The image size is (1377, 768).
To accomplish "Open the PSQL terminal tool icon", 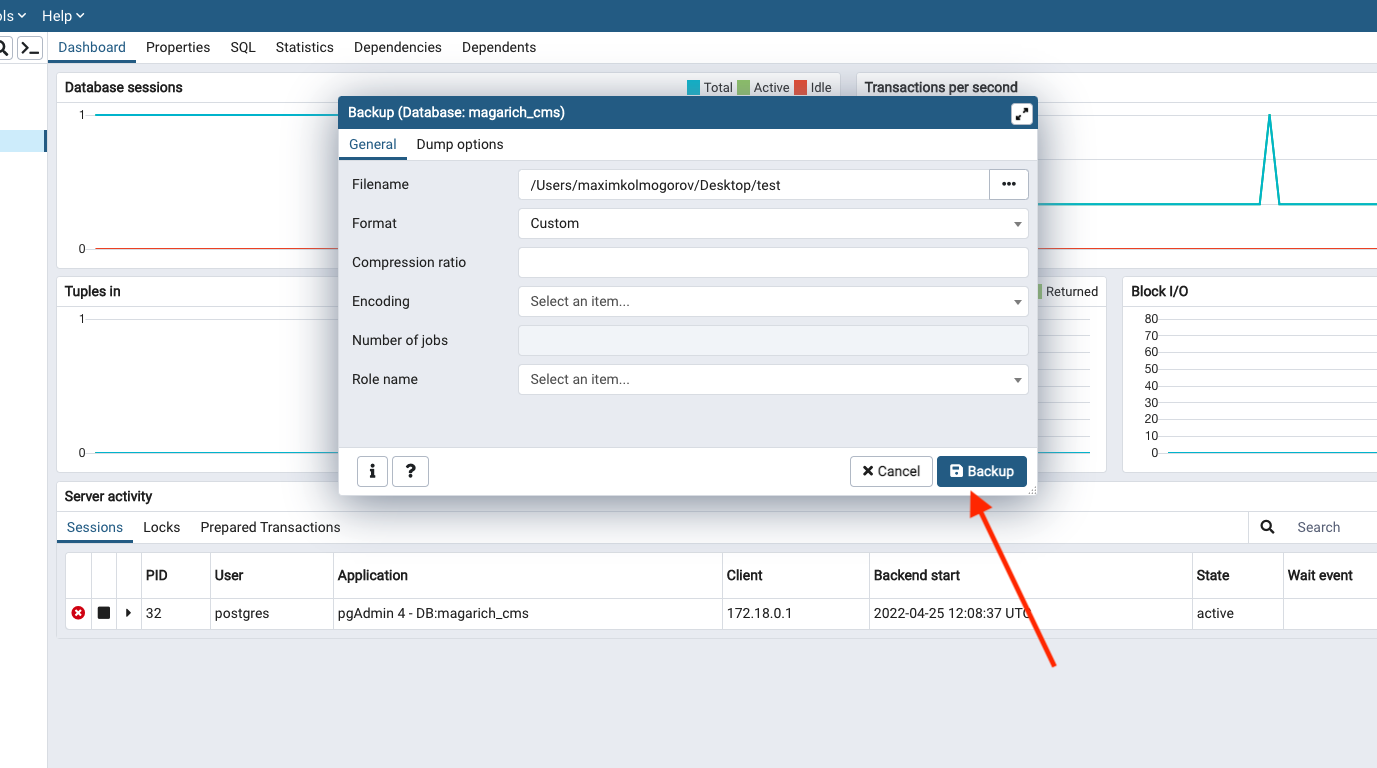I will (x=30, y=47).
